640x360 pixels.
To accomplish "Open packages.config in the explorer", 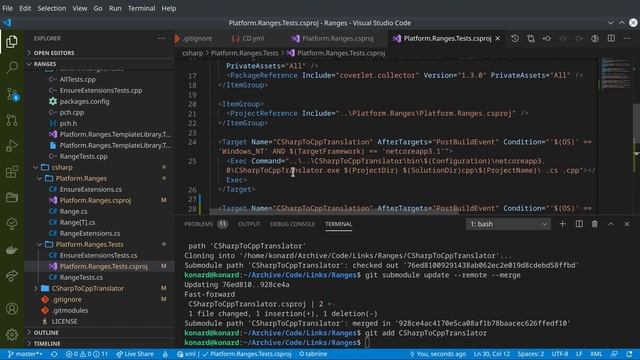I will [x=84, y=101].
